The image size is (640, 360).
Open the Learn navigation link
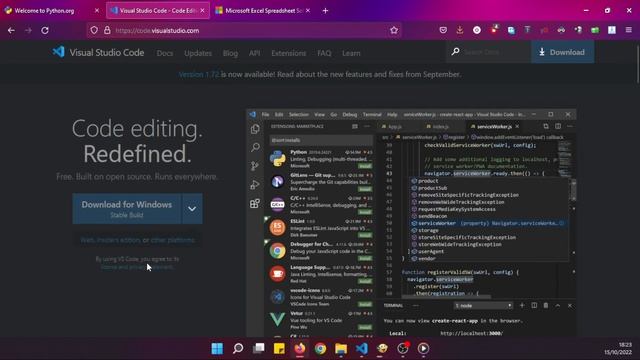click(351, 53)
